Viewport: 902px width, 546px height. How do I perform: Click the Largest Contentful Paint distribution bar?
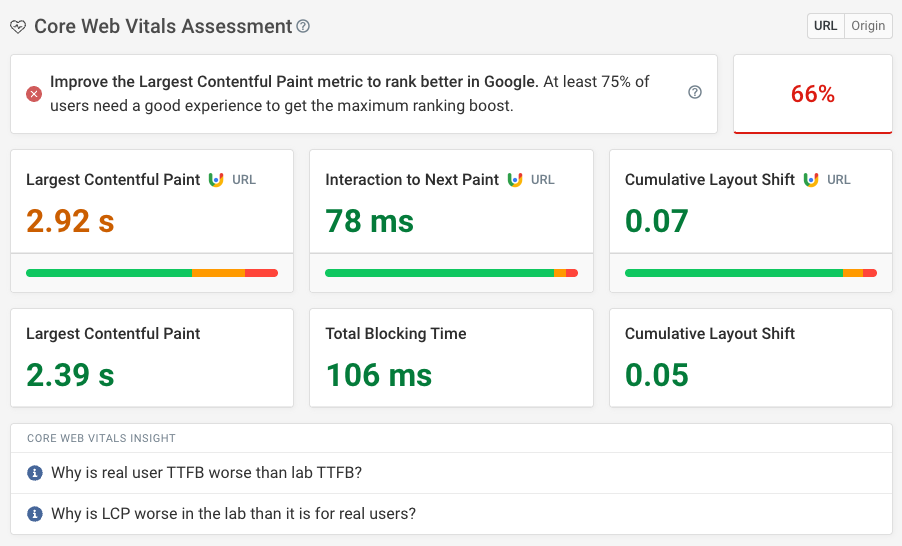pyautogui.click(x=151, y=273)
